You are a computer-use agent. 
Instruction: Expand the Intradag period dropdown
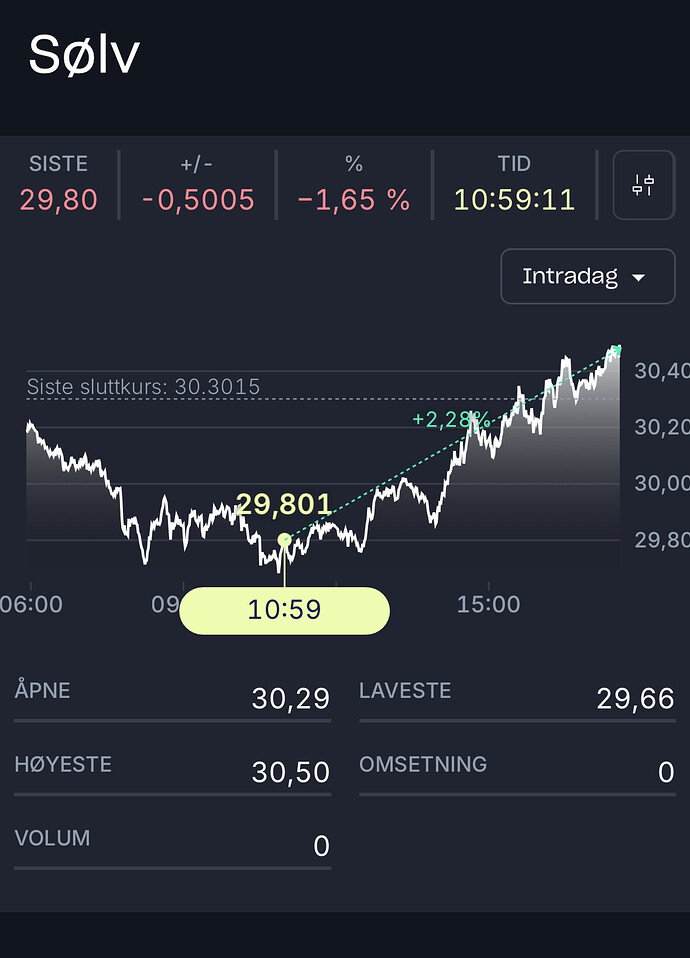click(587, 276)
